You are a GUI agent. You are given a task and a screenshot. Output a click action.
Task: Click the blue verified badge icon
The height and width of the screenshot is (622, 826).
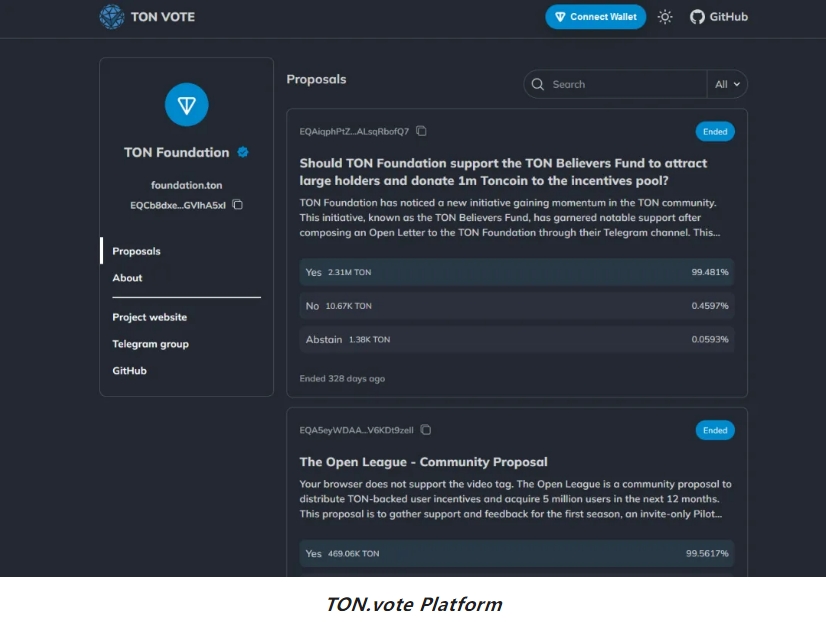[243, 152]
